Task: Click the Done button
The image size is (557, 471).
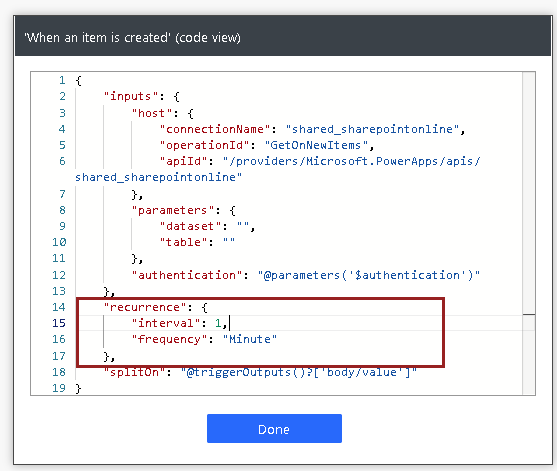Action: (274, 428)
